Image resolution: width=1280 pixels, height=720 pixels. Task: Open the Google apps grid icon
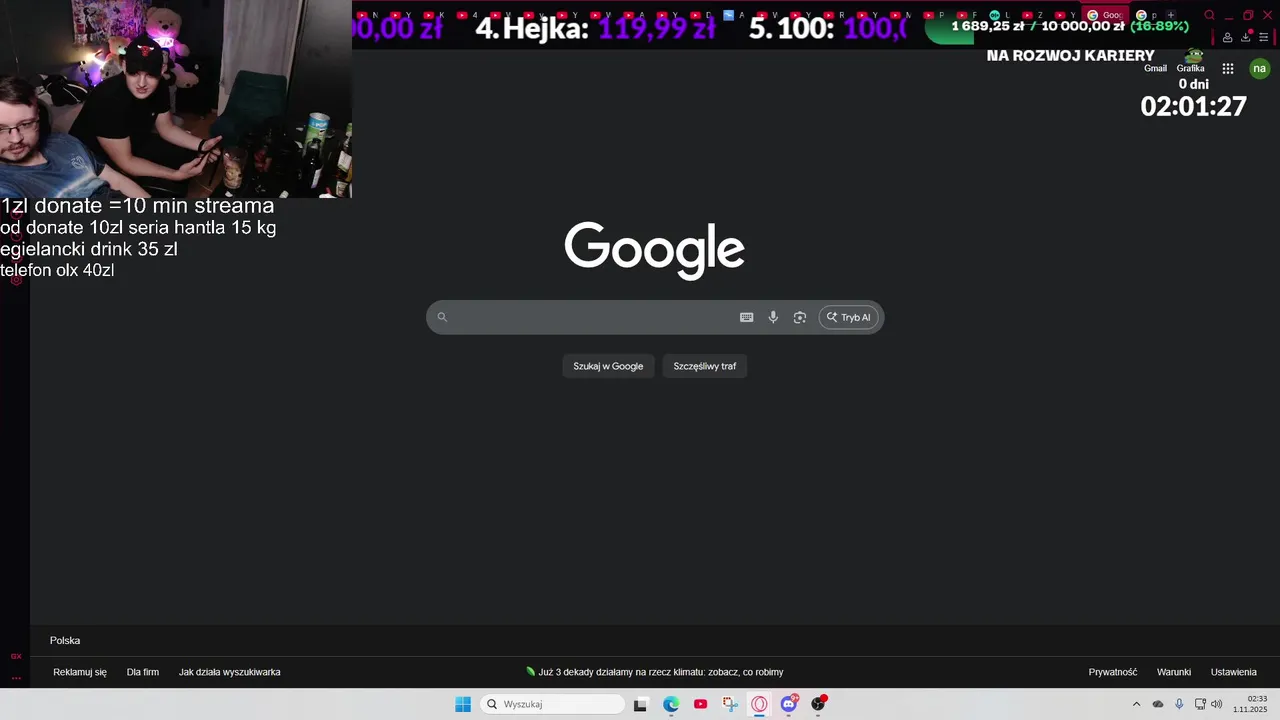coord(1228,68)
